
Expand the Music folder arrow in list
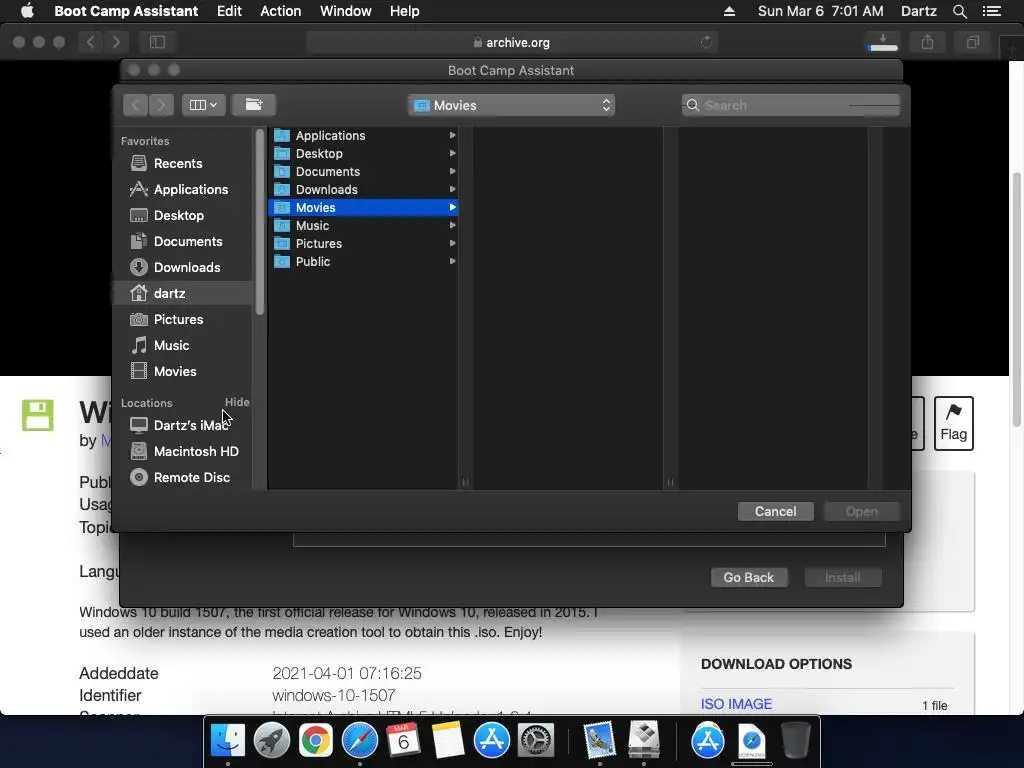tap(452, 225)
